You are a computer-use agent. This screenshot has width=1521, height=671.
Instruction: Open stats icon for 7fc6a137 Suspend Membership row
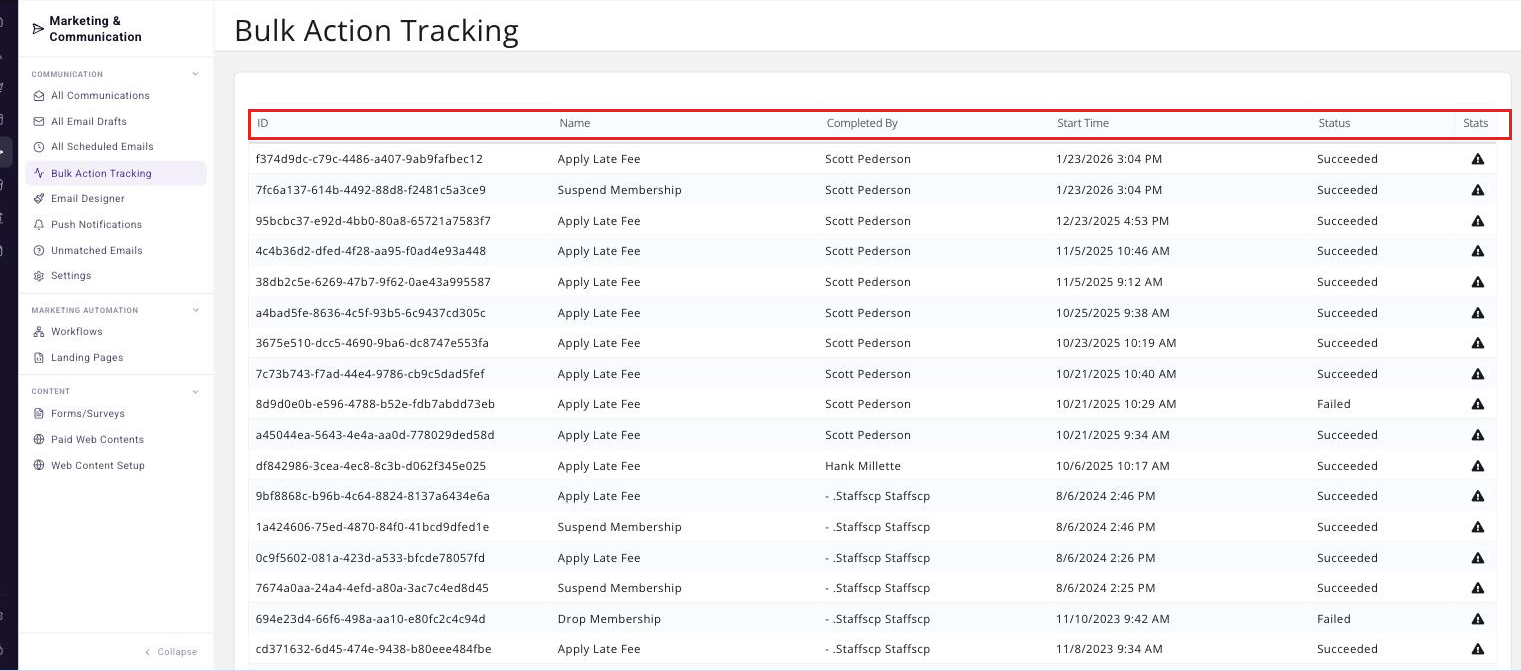pyautogui.click(x=1477, y=190)
